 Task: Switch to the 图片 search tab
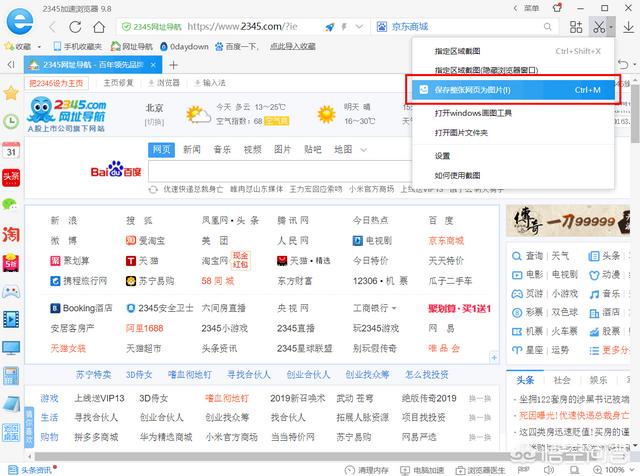282,150
